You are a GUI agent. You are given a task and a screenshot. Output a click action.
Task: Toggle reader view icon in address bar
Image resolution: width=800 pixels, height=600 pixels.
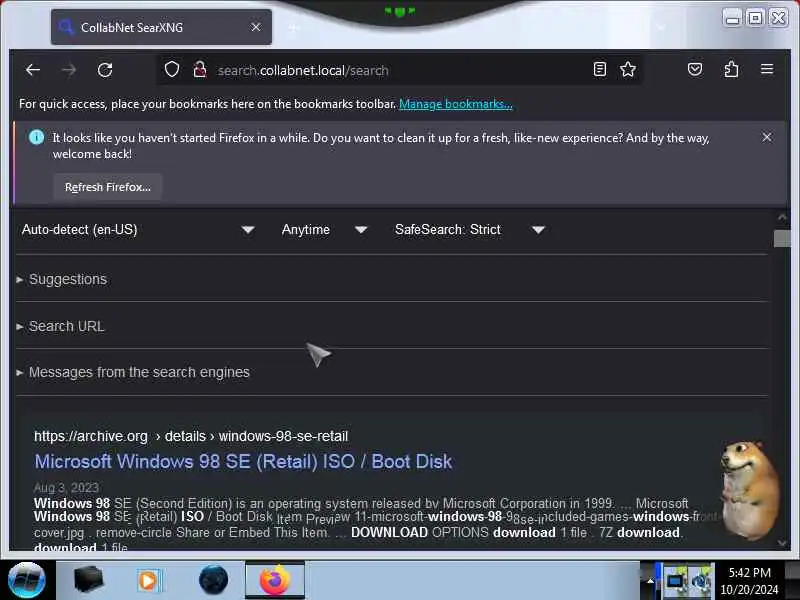point(600,69)
